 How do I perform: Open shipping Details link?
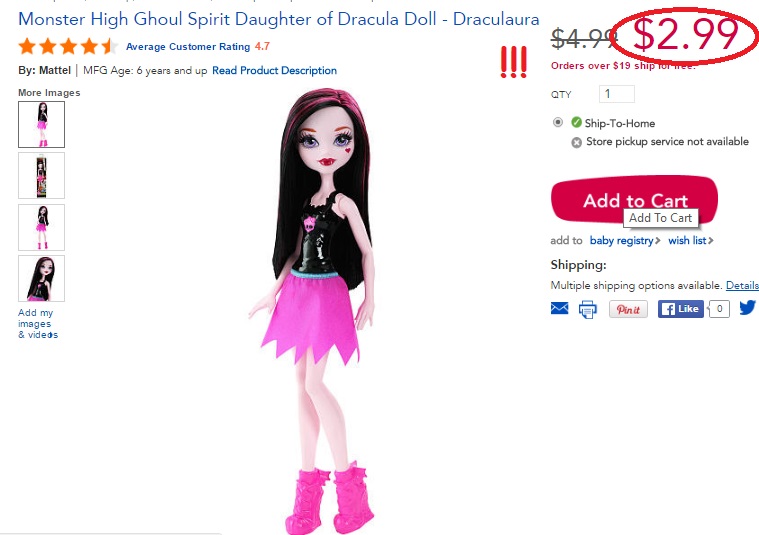pos(742,286)
